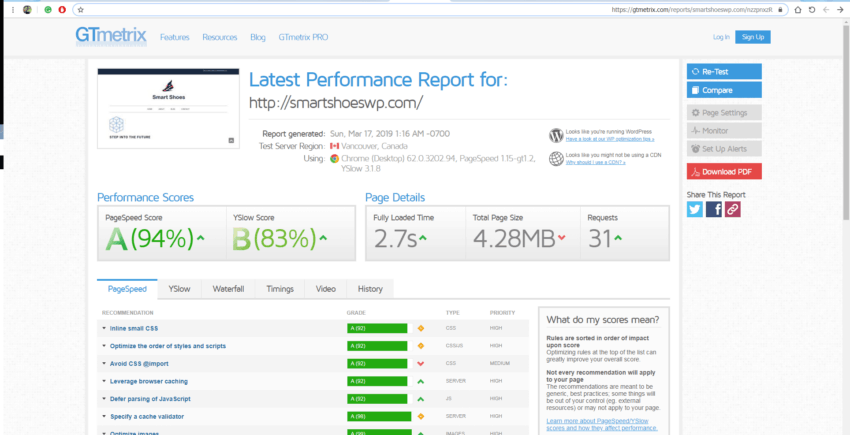Viewport: 850px width, 435px height.
Task: Open the GTmetrix logo homepage
Action: pyautogui.click(x=111, y=36)
